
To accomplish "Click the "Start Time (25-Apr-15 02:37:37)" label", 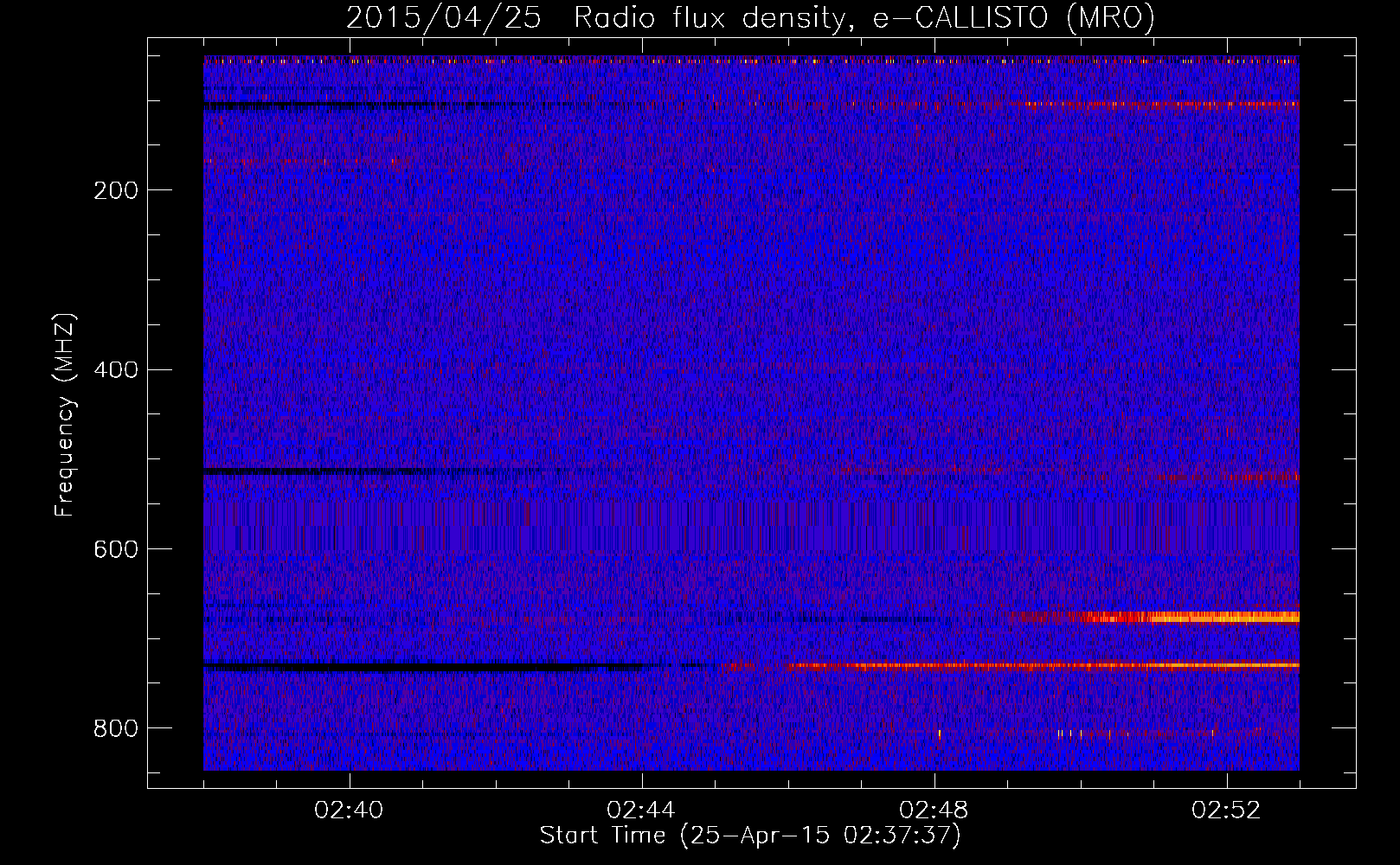I will pyautogui.click(x=750, y=836).
